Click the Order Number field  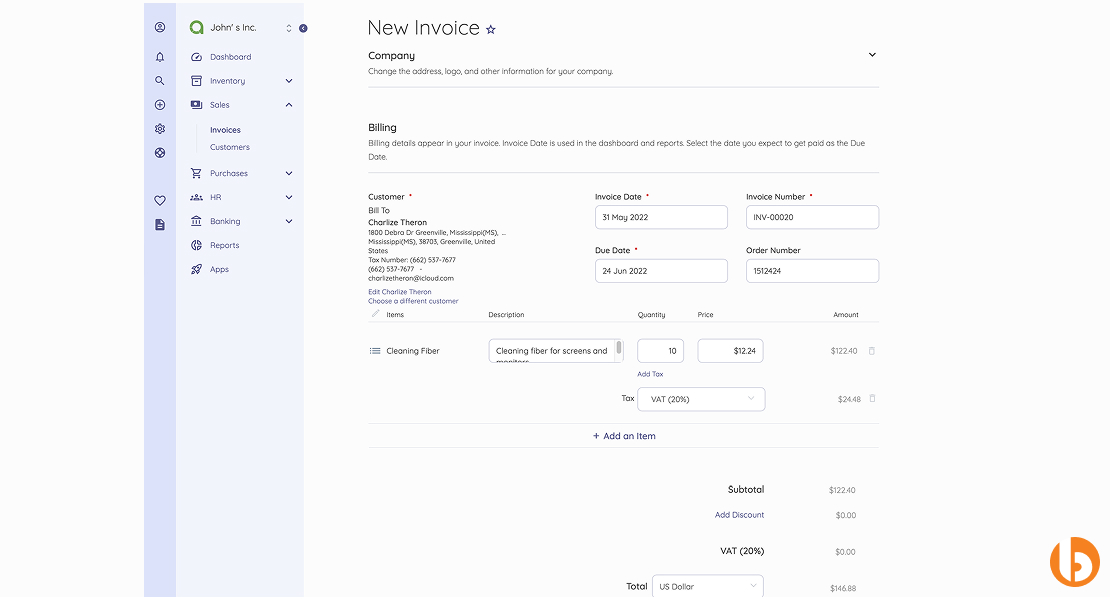(x=812, y=271)
